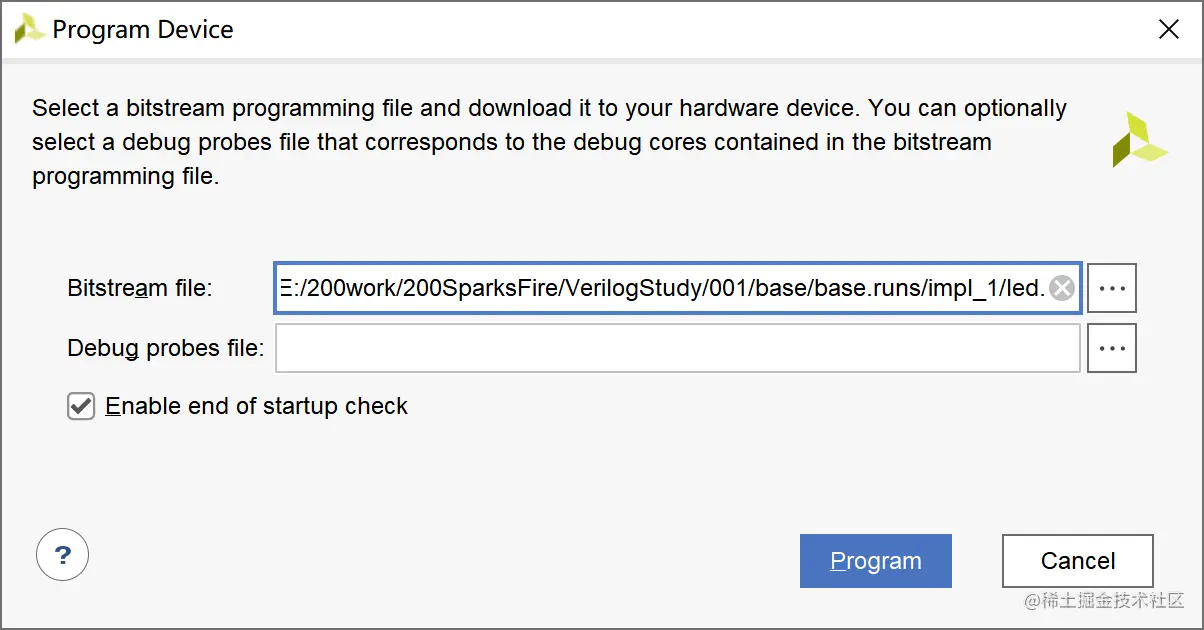Screen dimensions: 1204x630
Task: Click the "Bitstream file:" label
Action: coord(140,289)
